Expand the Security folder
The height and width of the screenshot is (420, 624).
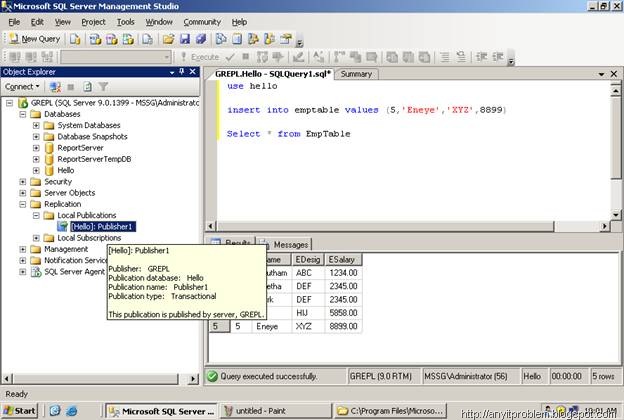click(x=23, y=182)
